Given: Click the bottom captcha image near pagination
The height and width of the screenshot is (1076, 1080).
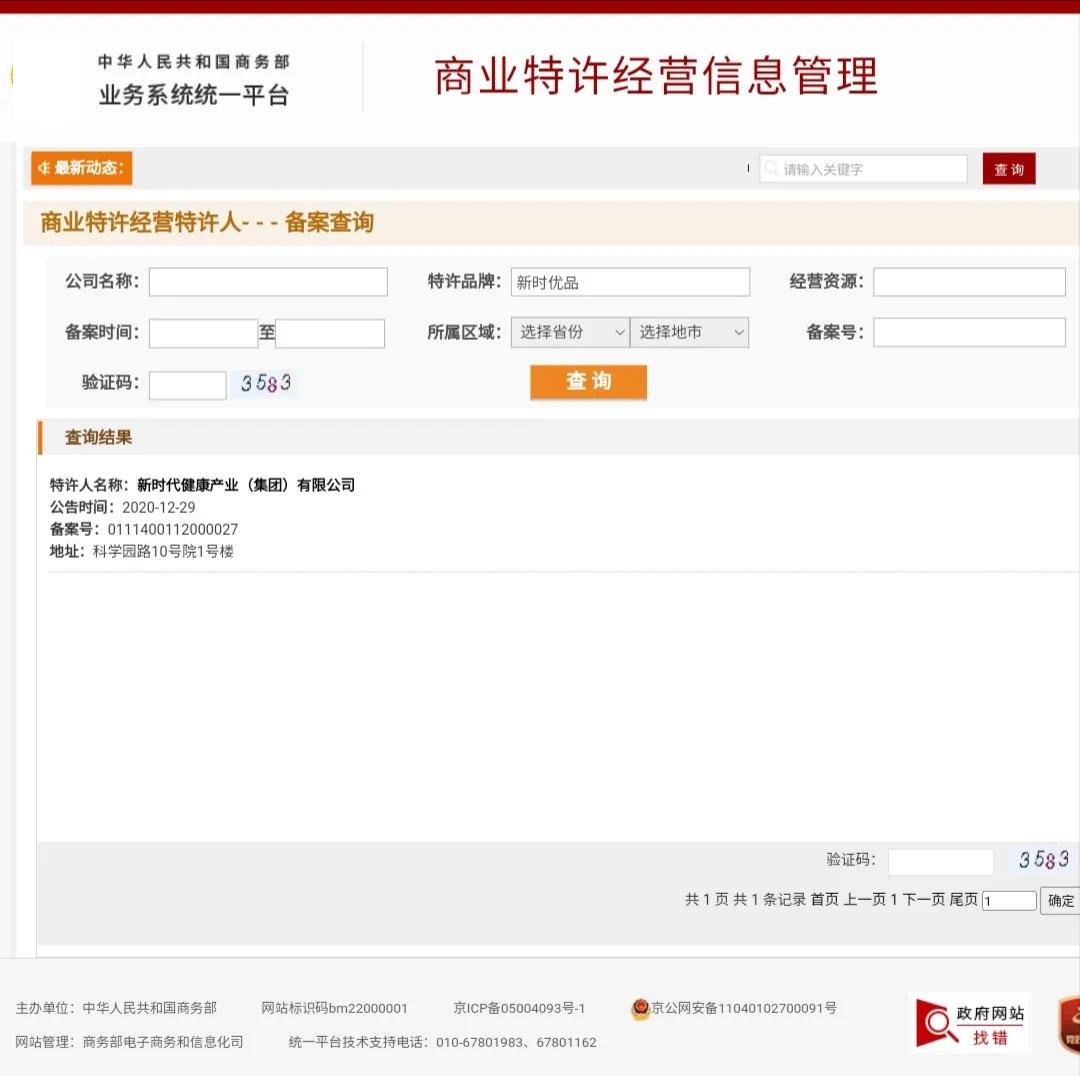Looking at the screenshot, I should [1043, 860].
